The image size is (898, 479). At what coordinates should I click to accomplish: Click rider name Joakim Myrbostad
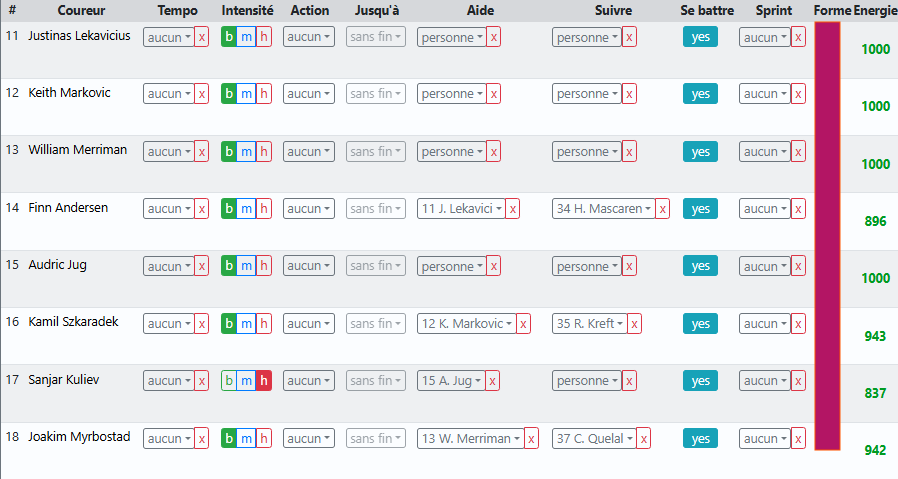tap(79, 436)
